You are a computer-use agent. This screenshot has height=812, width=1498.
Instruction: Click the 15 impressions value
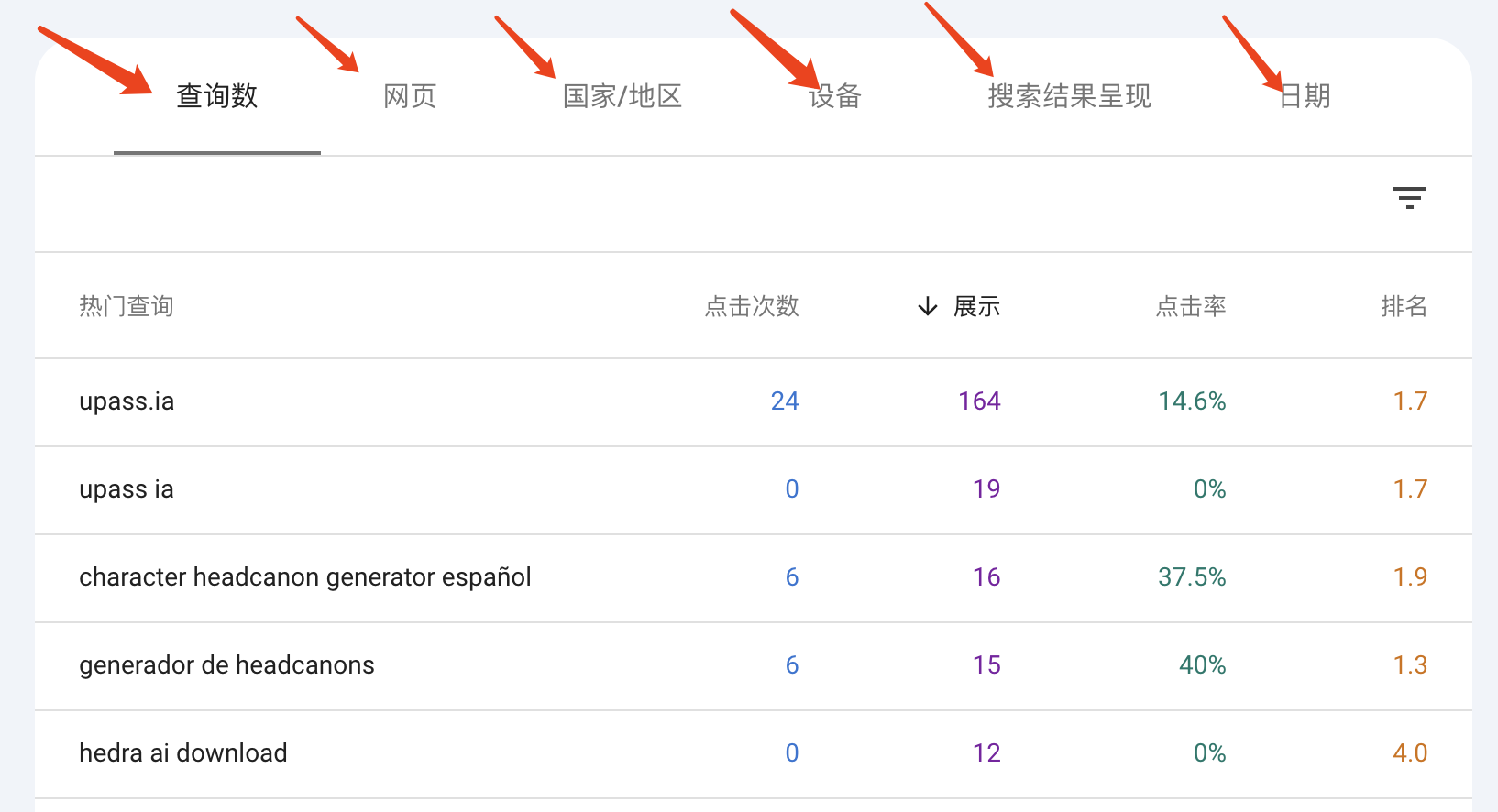coord(986,665)
